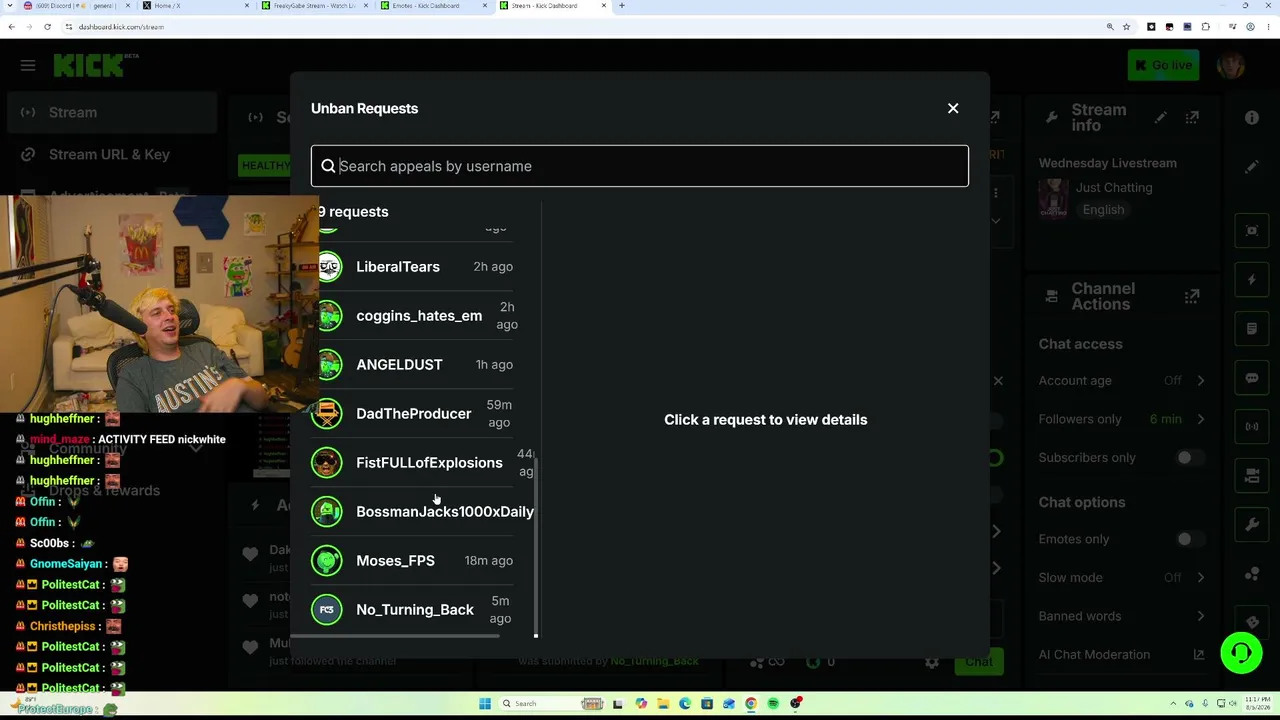
Task: Switch to the Home / X tab
Action: click(195, 6)
